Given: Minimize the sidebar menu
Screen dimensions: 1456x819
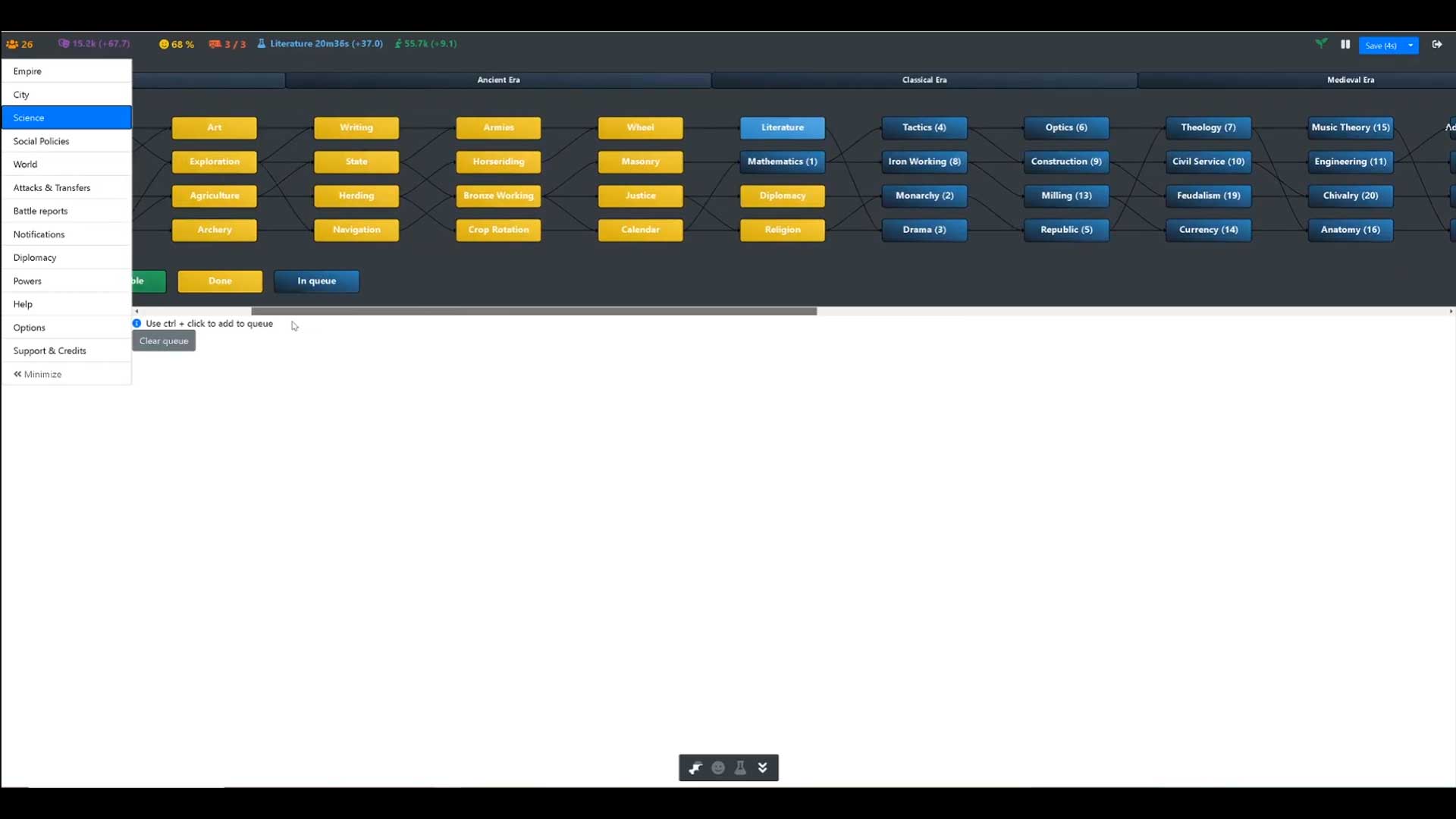Looking at the screenshot, I should click(x=67, y=375).
